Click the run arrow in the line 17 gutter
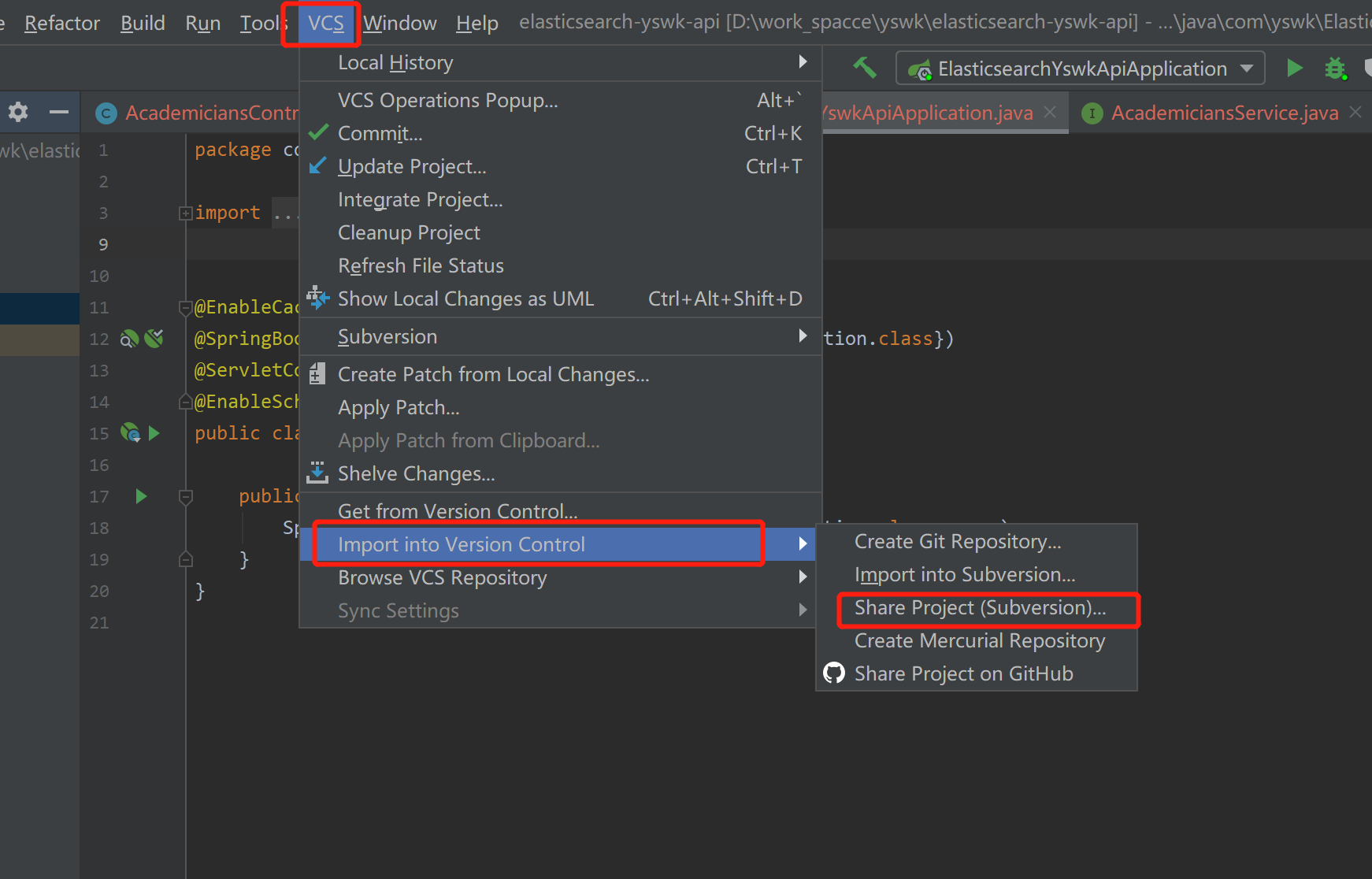 pos(142,496)
